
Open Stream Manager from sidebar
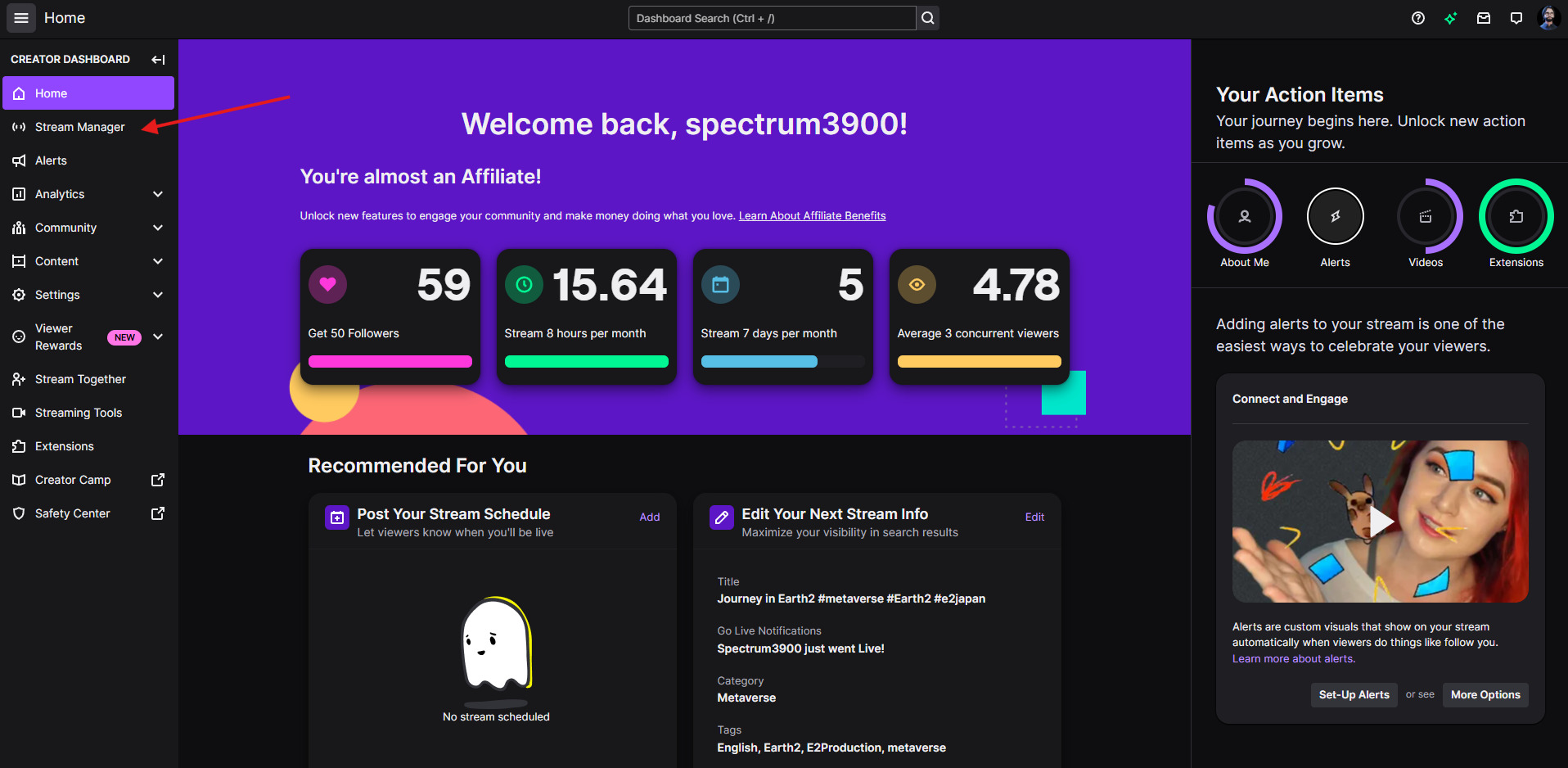79,127
